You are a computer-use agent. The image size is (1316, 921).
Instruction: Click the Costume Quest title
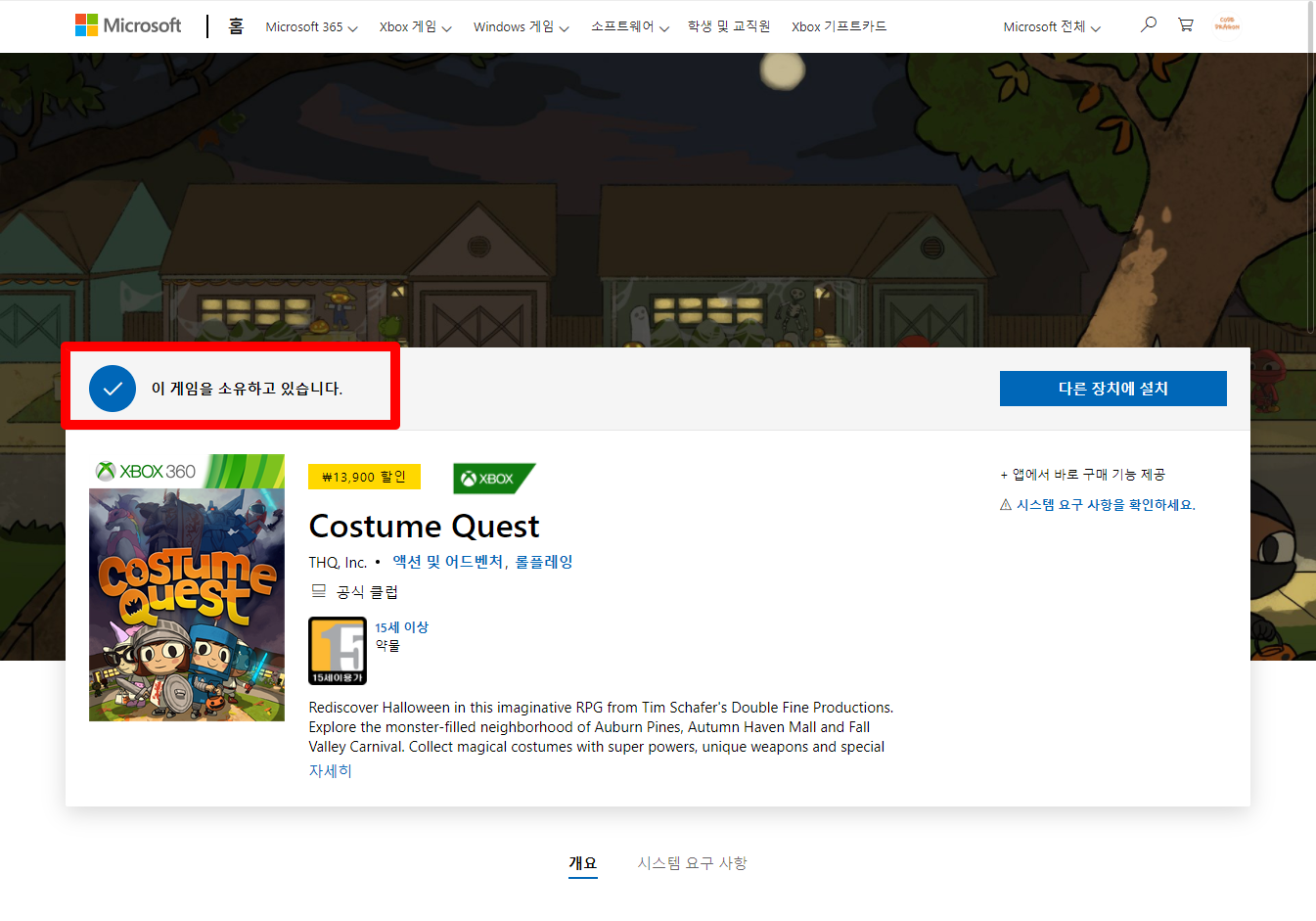click(x=424, y=527)
